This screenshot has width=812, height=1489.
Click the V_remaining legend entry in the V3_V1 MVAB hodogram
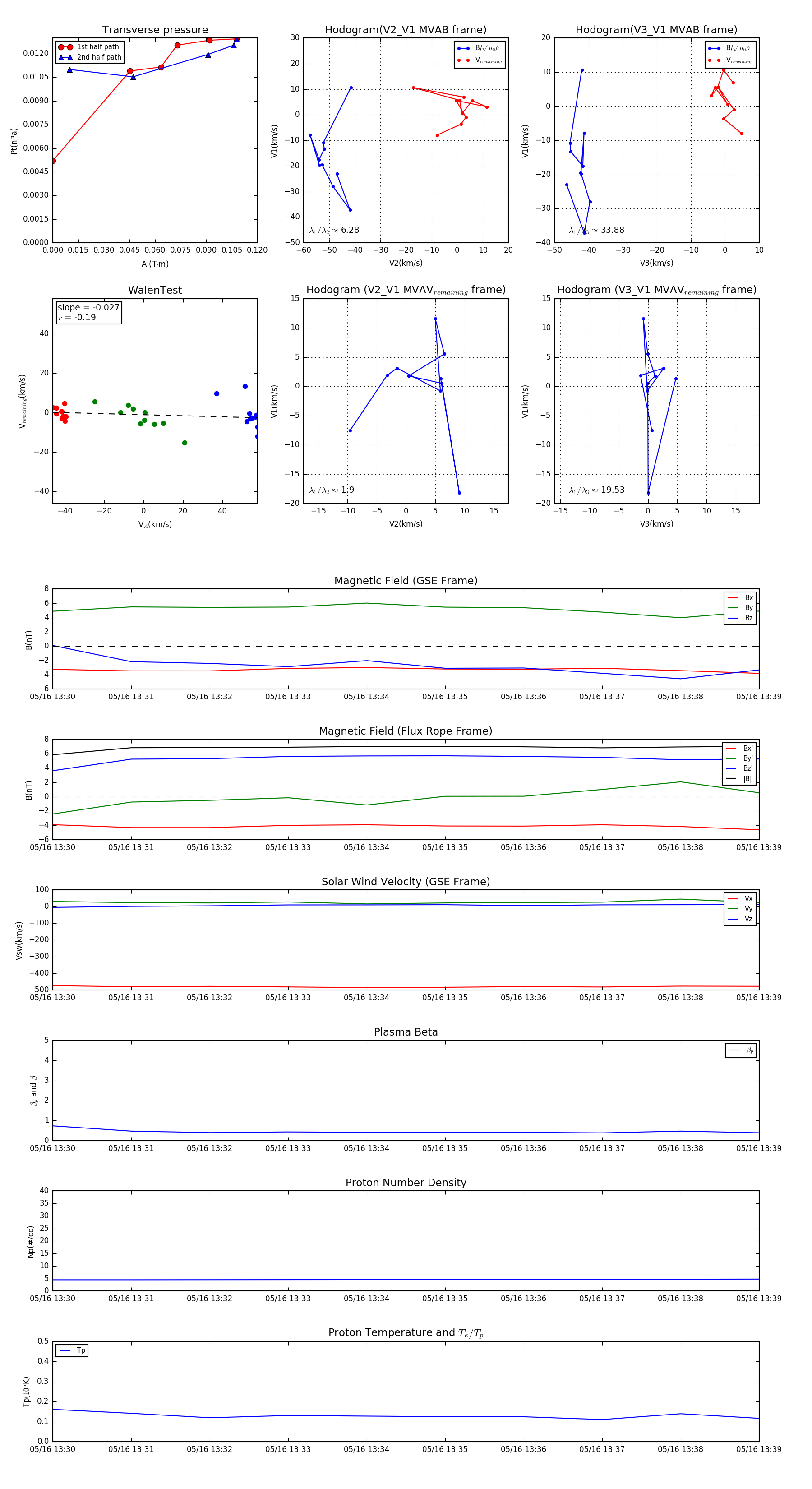pyautogui.click(x=730, y=60)
